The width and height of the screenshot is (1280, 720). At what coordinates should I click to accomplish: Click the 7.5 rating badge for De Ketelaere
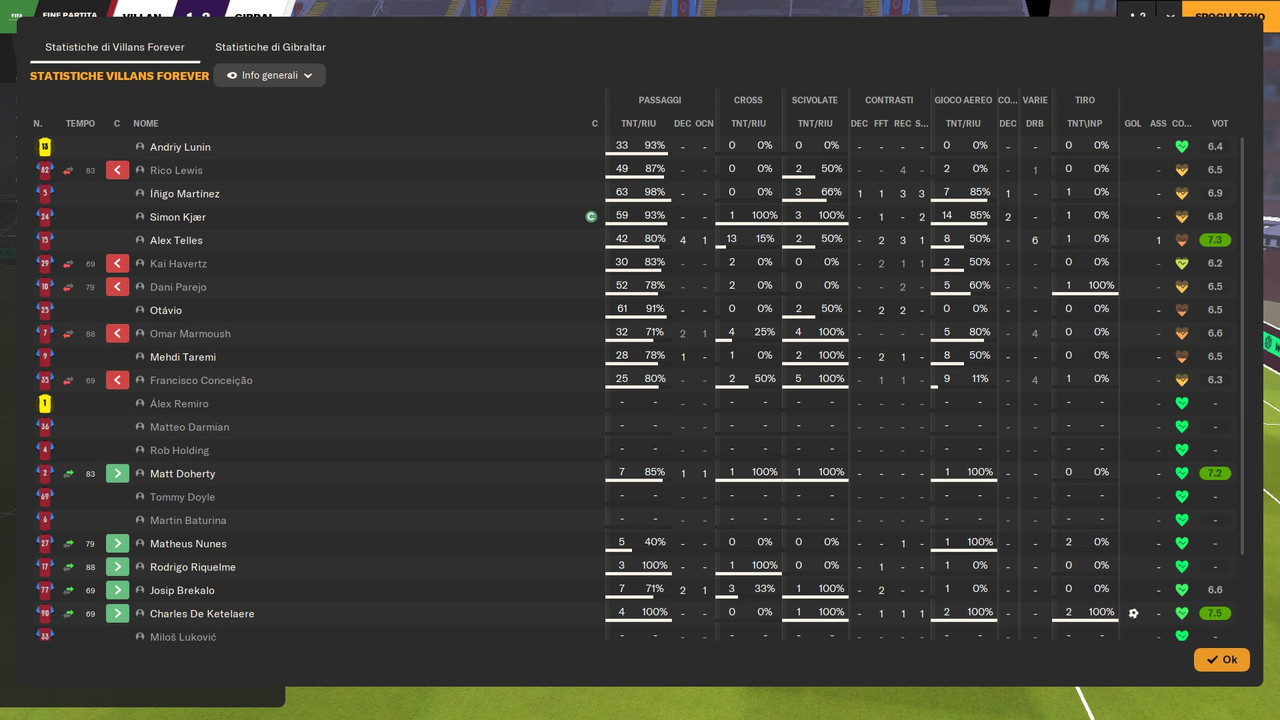coord(1215,613)
